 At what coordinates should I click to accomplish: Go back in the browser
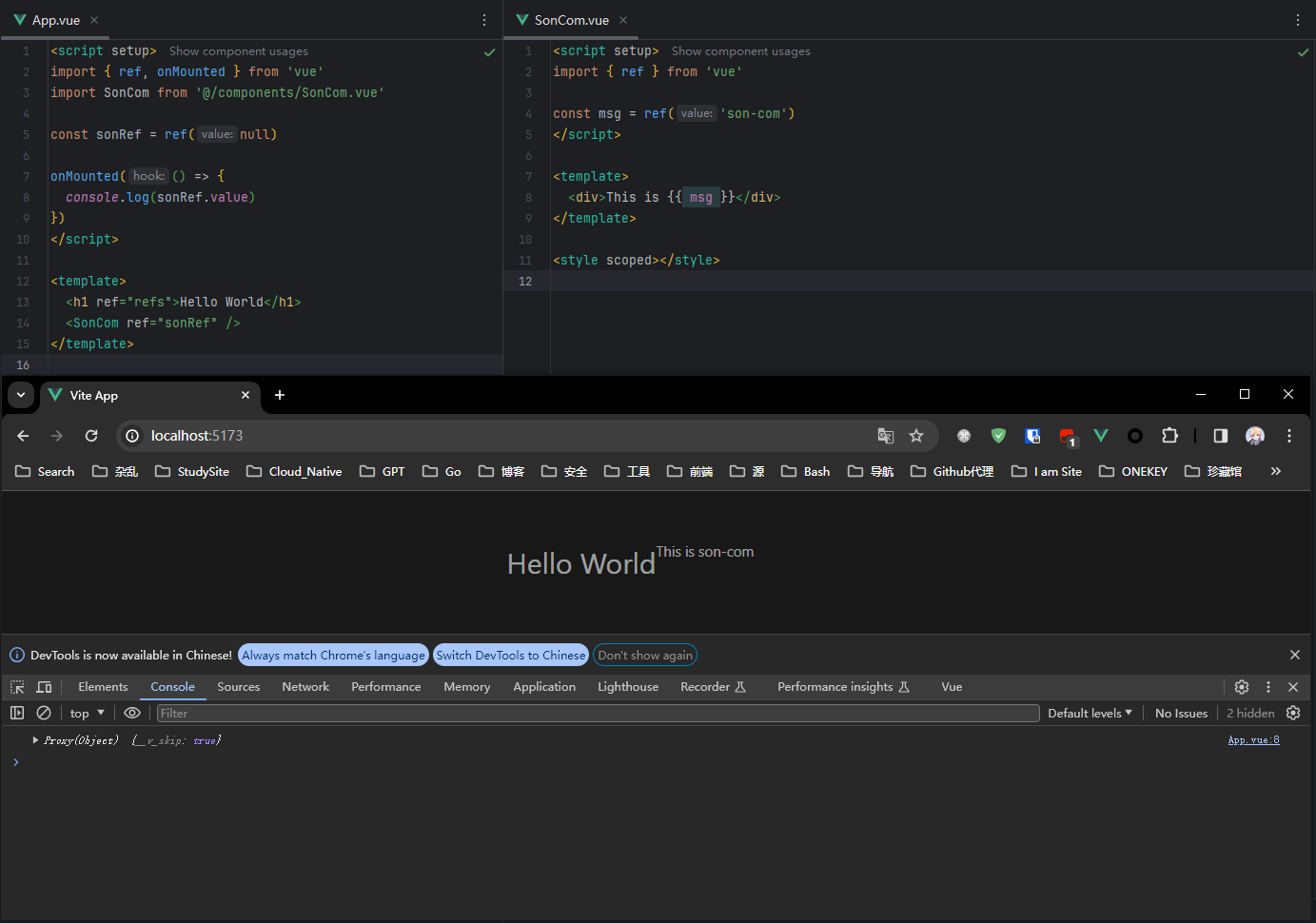click(x=24, y=436)
